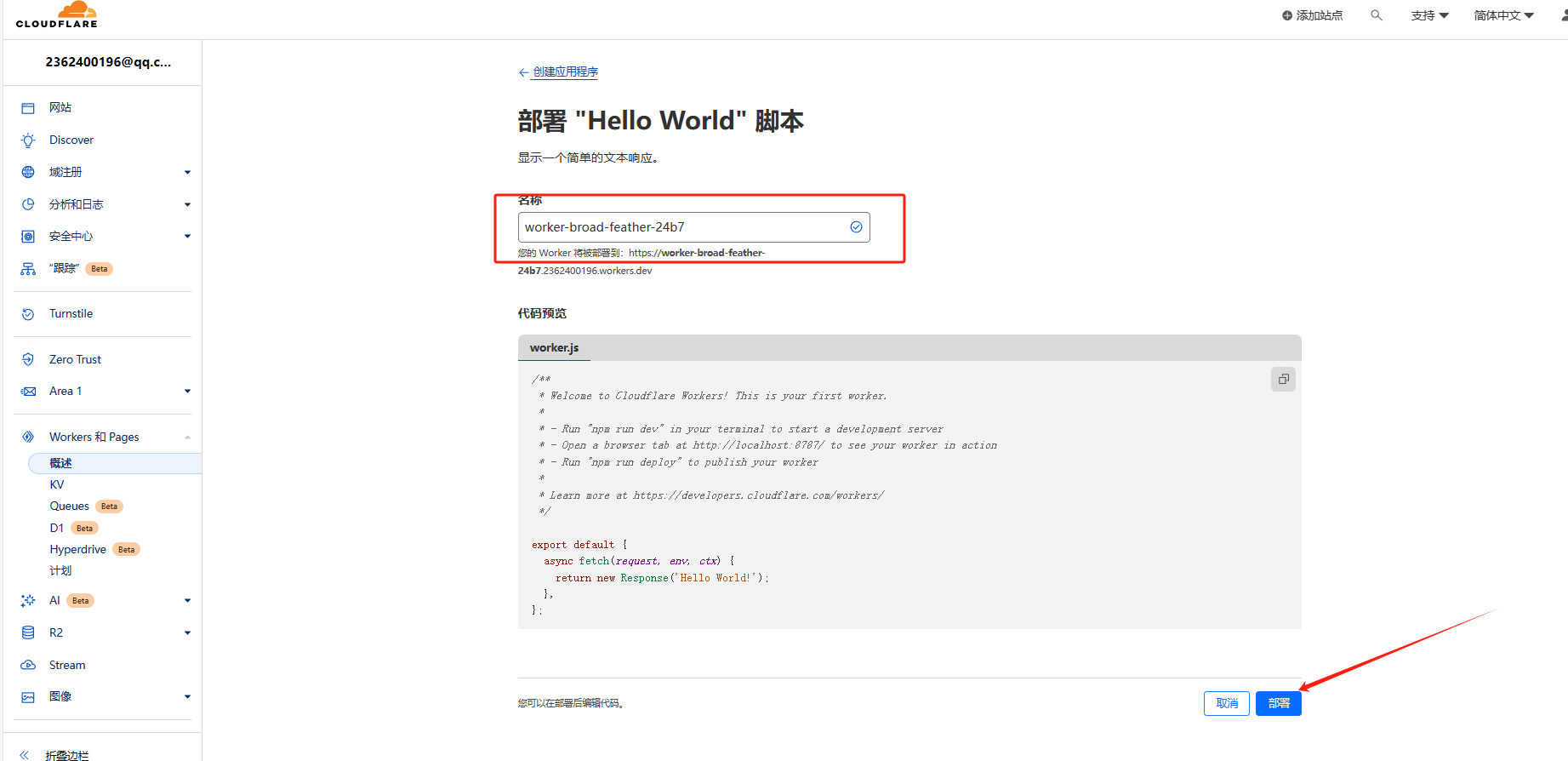This screenshot has width=1568, height=761.
Task: Click the Zero Trust shield icon
Action: (28, 360)
